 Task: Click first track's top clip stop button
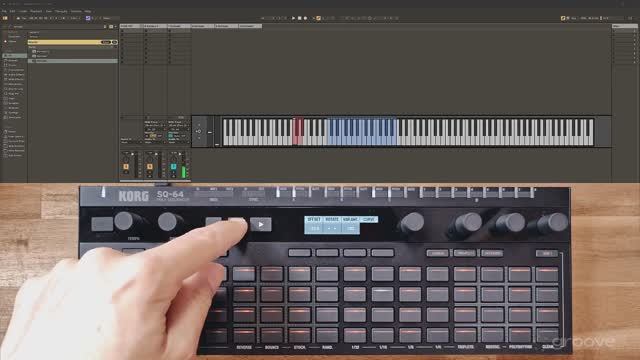tap(122, 31)
